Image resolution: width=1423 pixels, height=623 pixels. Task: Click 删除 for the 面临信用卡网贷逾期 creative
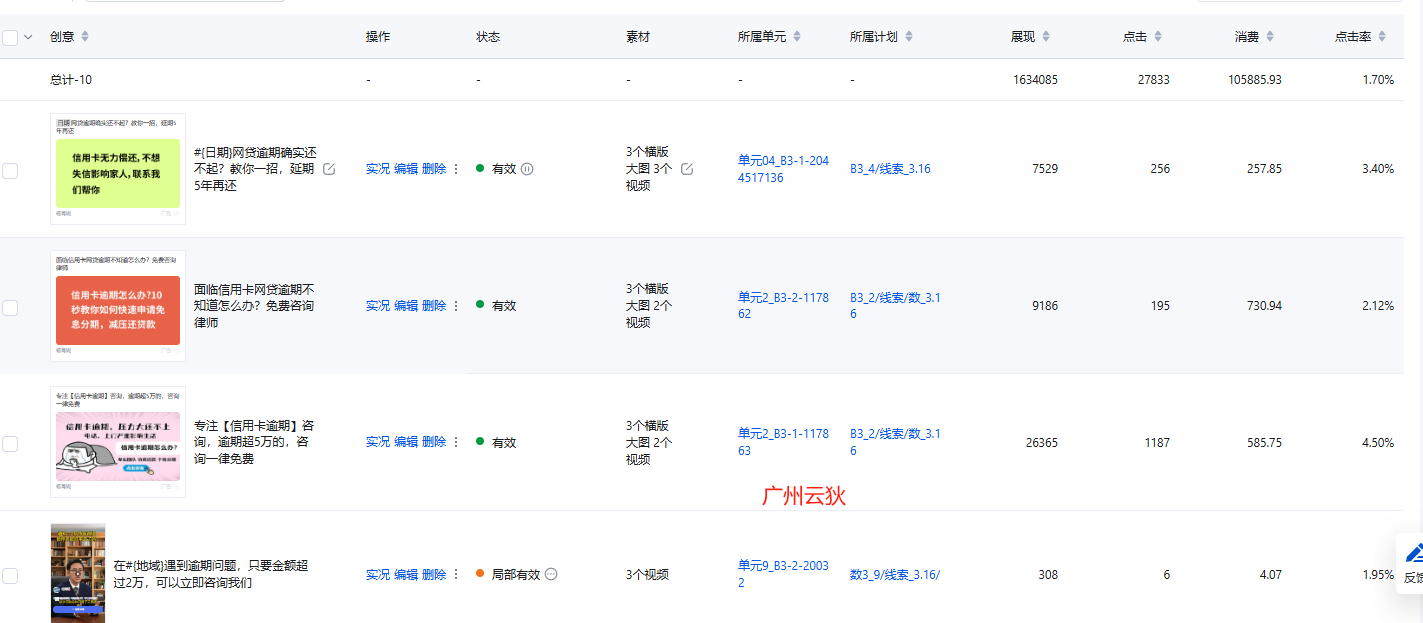point(434,306)
